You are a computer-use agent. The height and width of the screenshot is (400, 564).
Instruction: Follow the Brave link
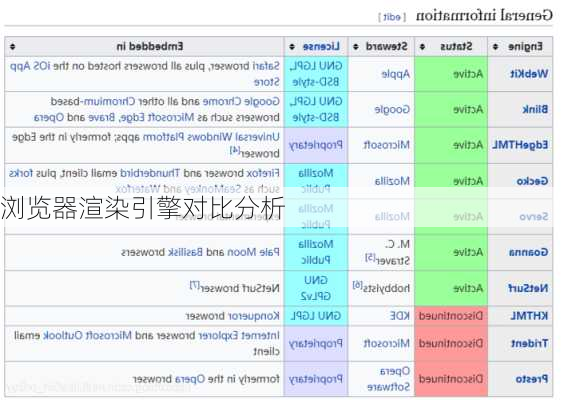click(x=101, y=117)
